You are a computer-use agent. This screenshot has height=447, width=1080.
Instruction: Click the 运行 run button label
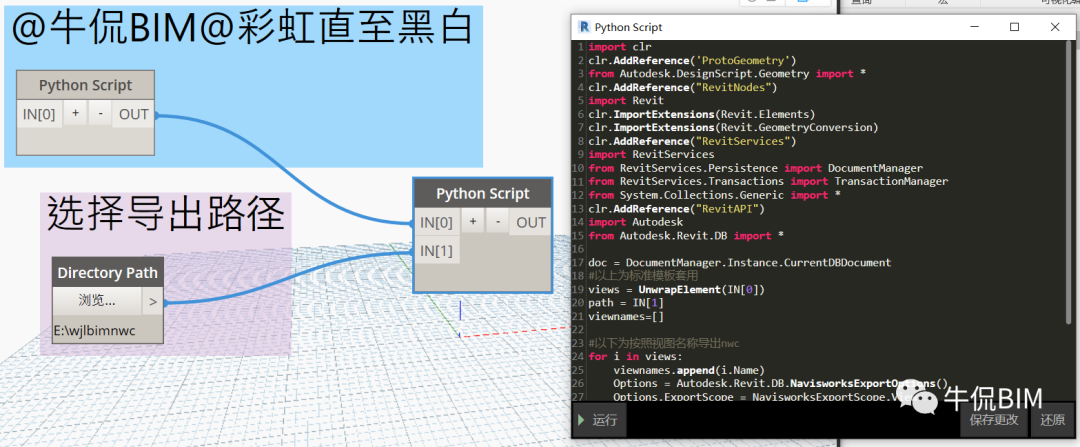point(605,420)
